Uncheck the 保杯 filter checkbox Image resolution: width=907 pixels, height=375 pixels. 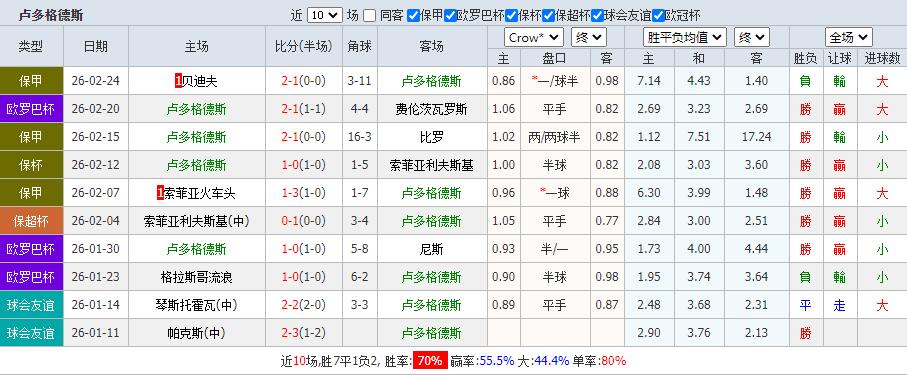[x=511, y=16]
